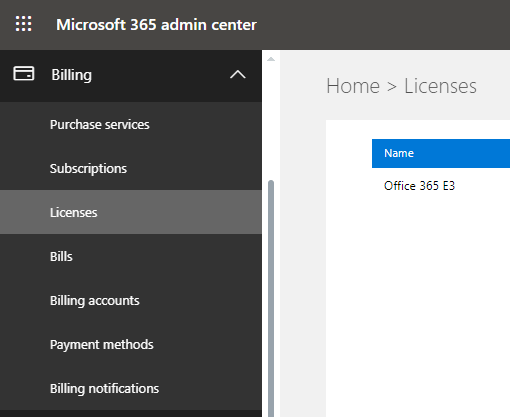This screenshot has width=510, height=417.
Task: Click Licenses in the breadcrumb heading
Action: coord(440,86)
